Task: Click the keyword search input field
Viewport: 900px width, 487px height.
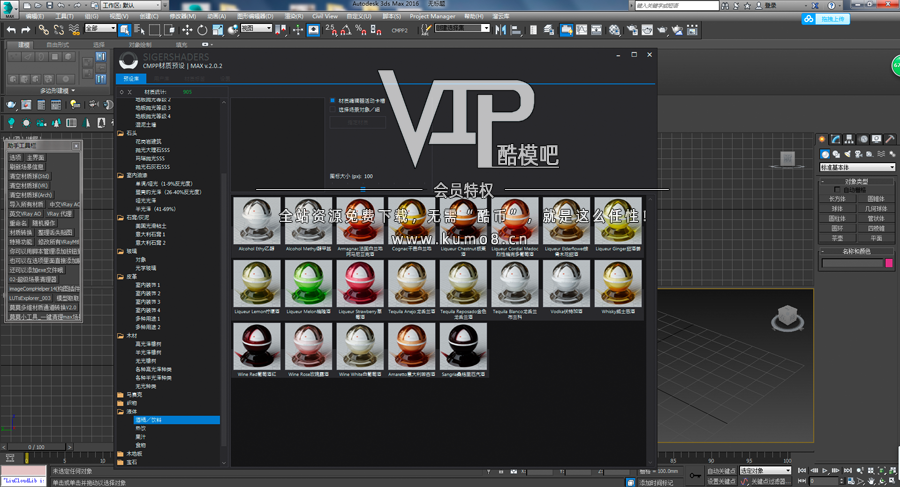Action: [x=677, y=5]
